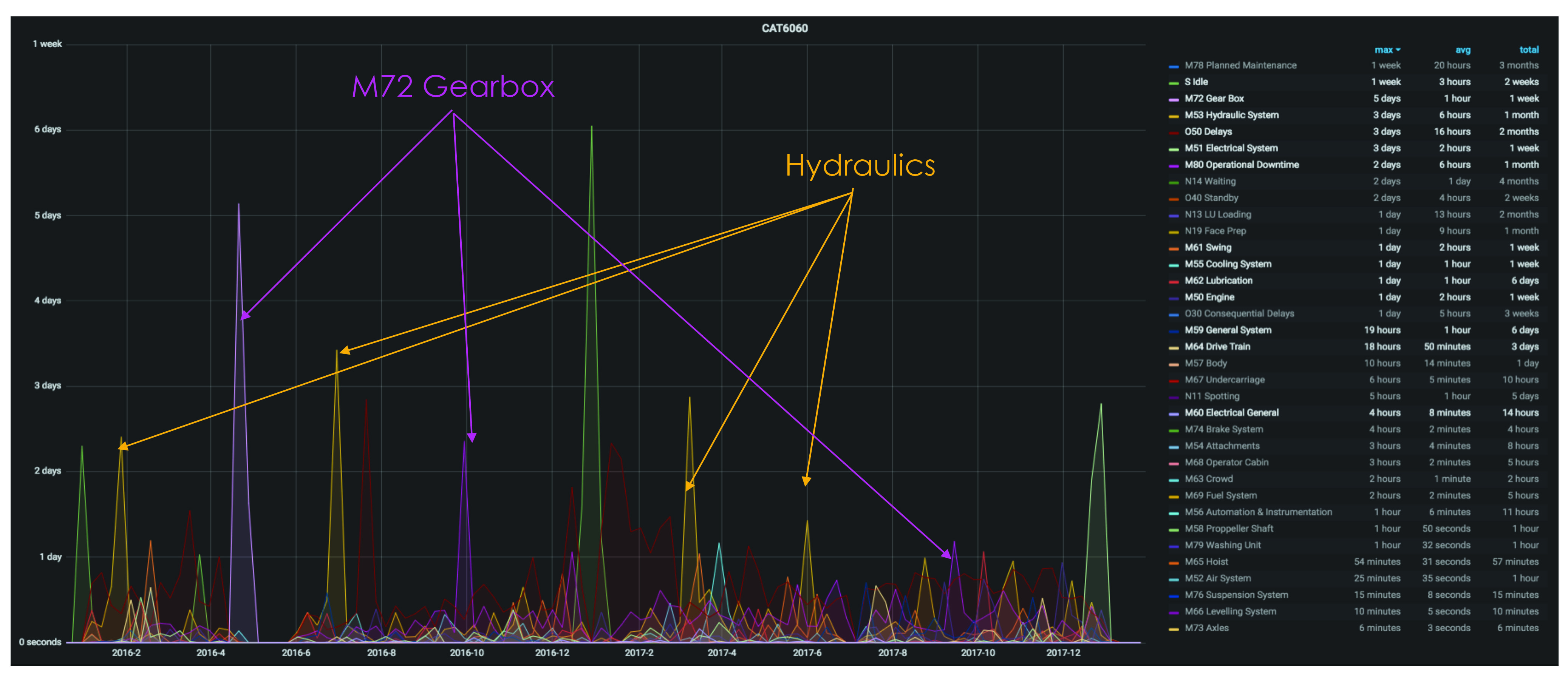This screenshot has height=674, width=1568.
Task: Toggle S Idle series in legend
Action: pos(1196,82)
